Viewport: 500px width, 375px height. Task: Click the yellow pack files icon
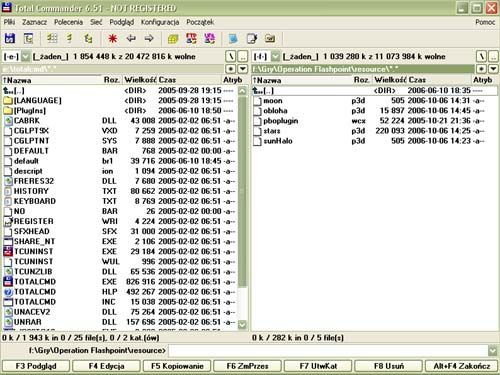point(173,38)
